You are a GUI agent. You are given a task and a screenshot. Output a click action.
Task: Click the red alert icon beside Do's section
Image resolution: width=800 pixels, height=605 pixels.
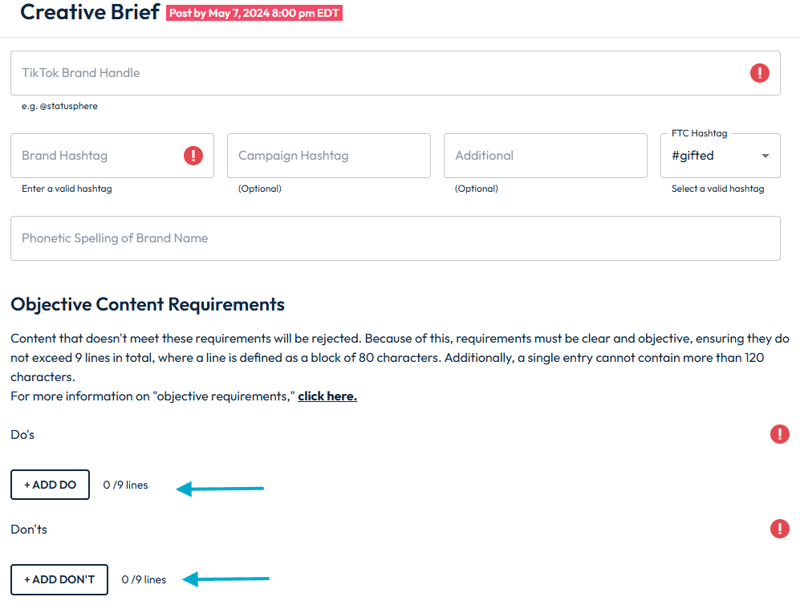click(780, 434)
